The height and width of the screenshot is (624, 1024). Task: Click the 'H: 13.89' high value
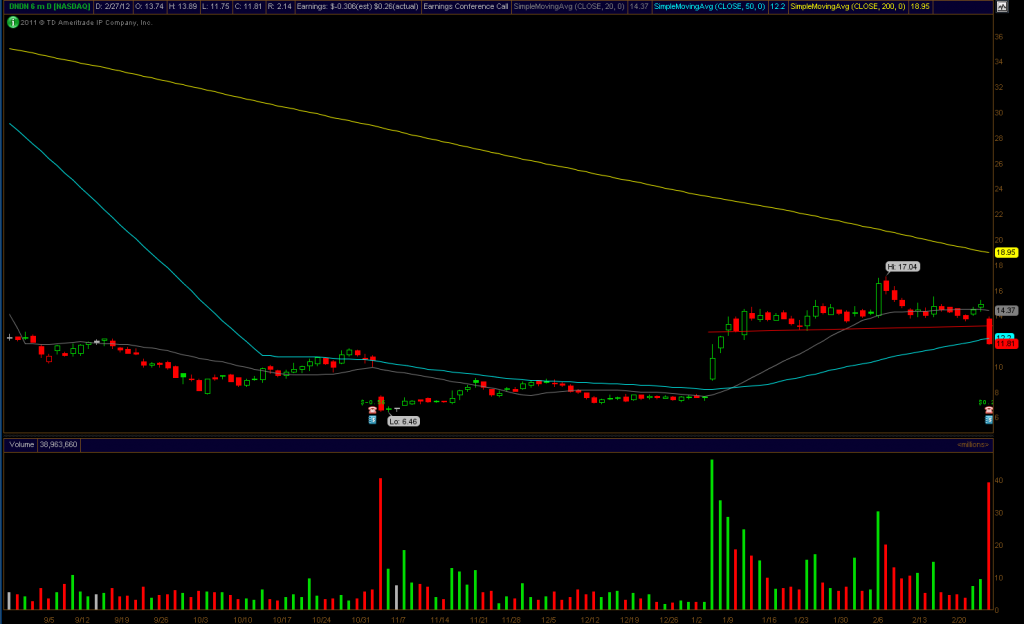pos(183,7)
